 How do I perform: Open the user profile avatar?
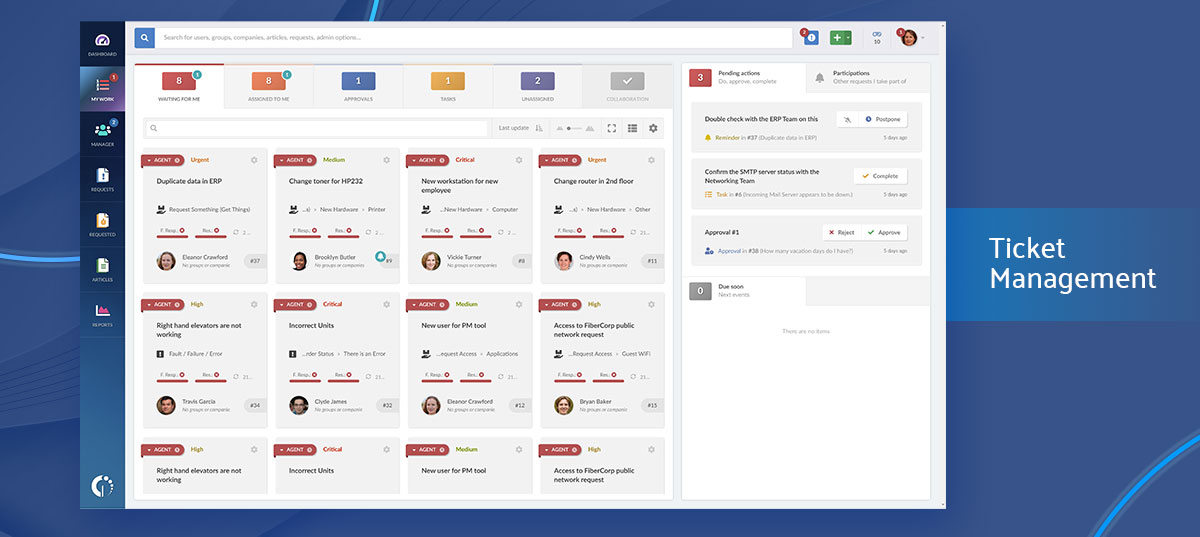coord(908,38)
